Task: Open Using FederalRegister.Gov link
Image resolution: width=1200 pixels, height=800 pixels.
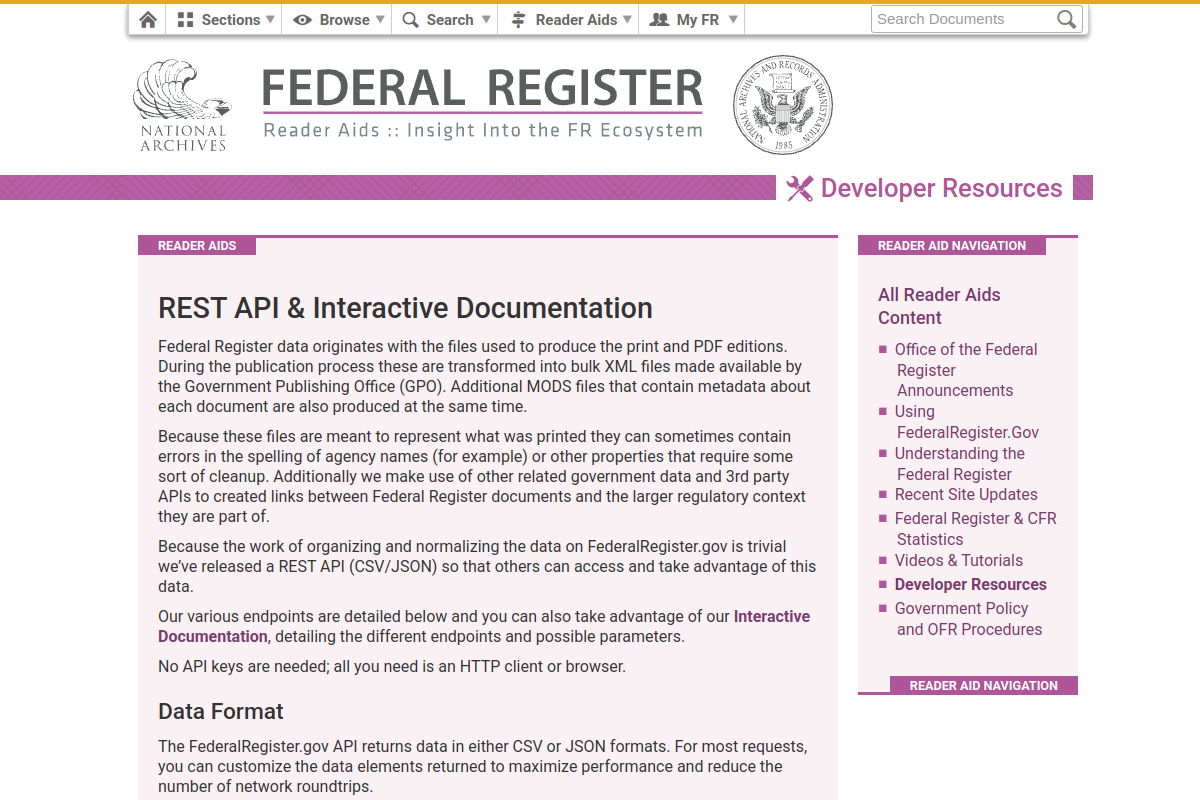Action: (x=966, y=422)
